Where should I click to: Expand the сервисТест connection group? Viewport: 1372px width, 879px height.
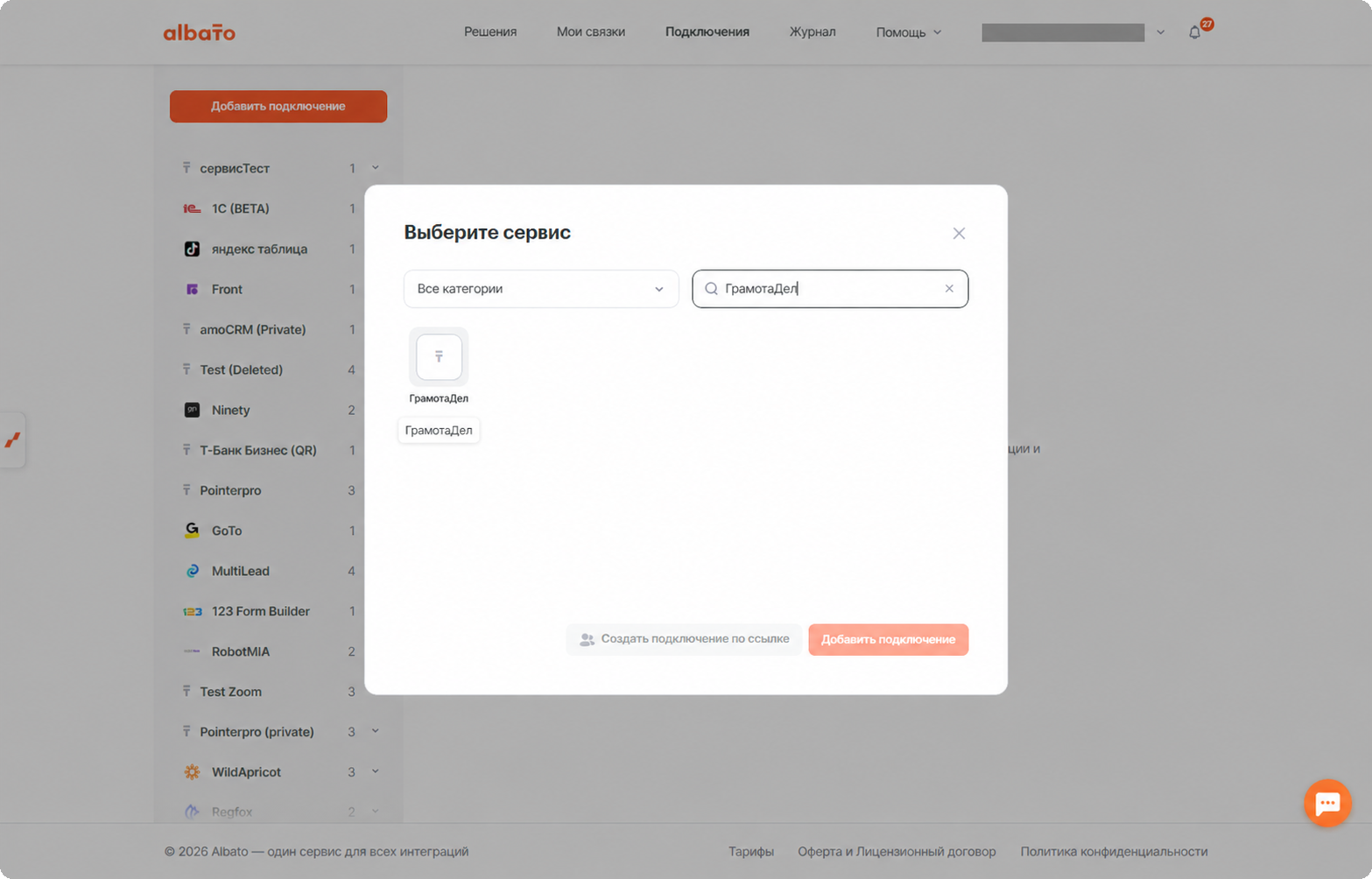point(376,168)
